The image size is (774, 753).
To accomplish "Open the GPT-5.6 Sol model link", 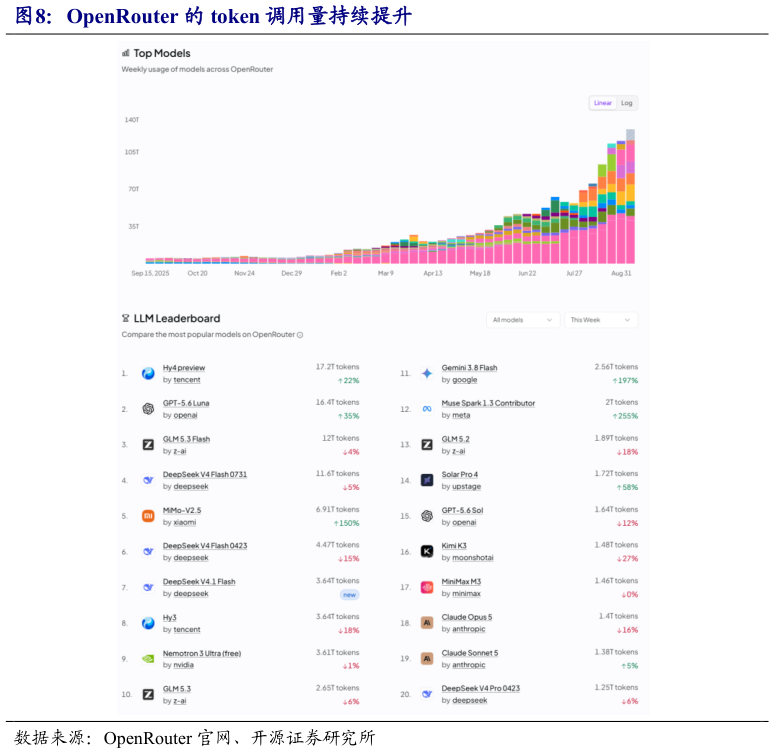I will pos(463,511).
